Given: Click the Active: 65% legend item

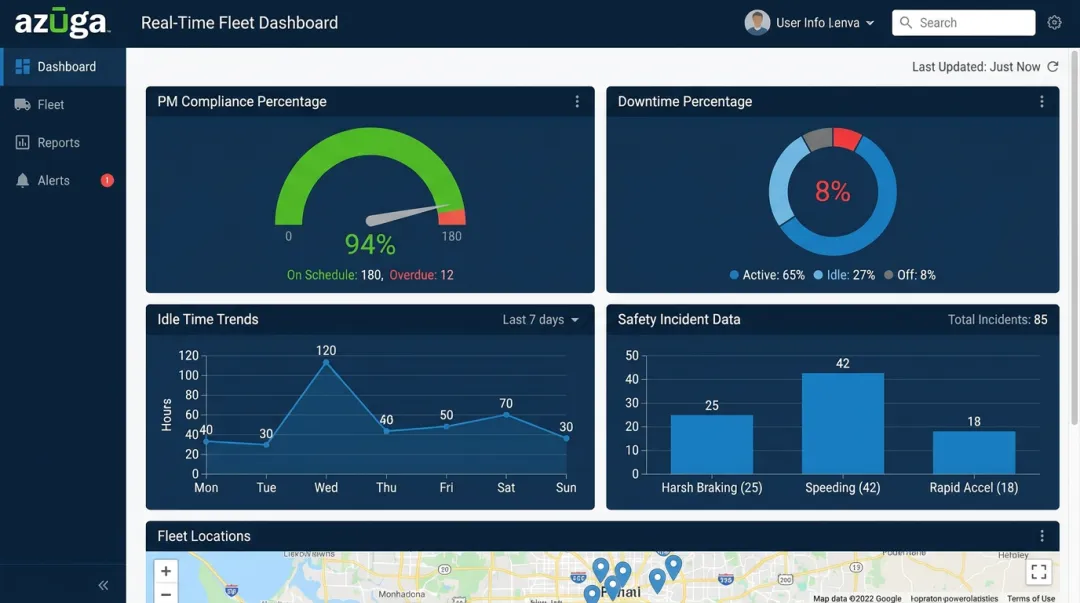Looking at the screenshot, I should pyautogui.click(x=767, y=275).
